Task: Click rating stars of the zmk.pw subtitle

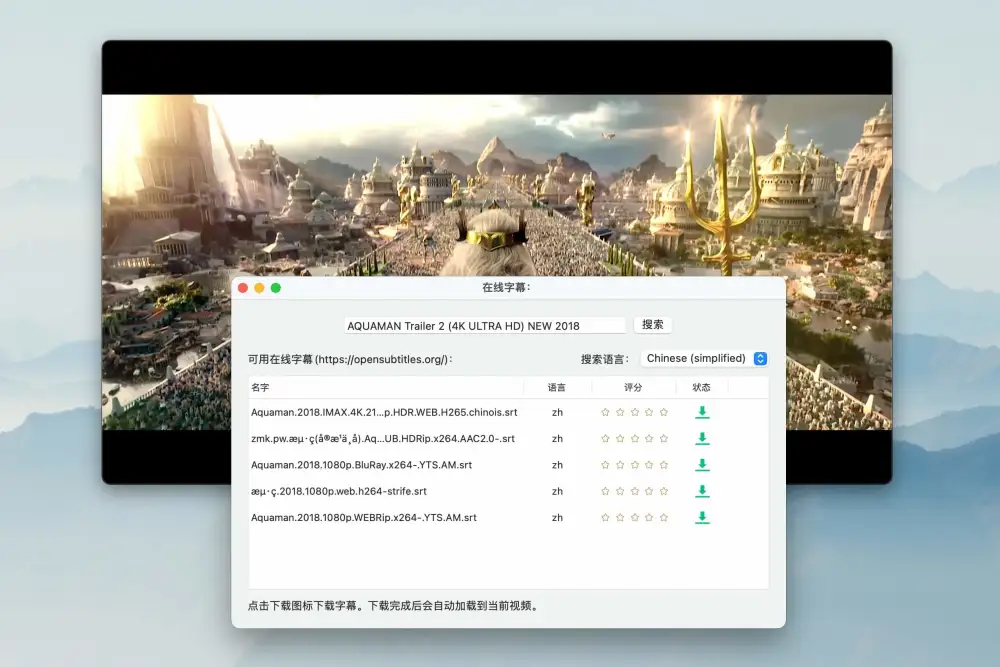Action: click(x=635, y=439)
